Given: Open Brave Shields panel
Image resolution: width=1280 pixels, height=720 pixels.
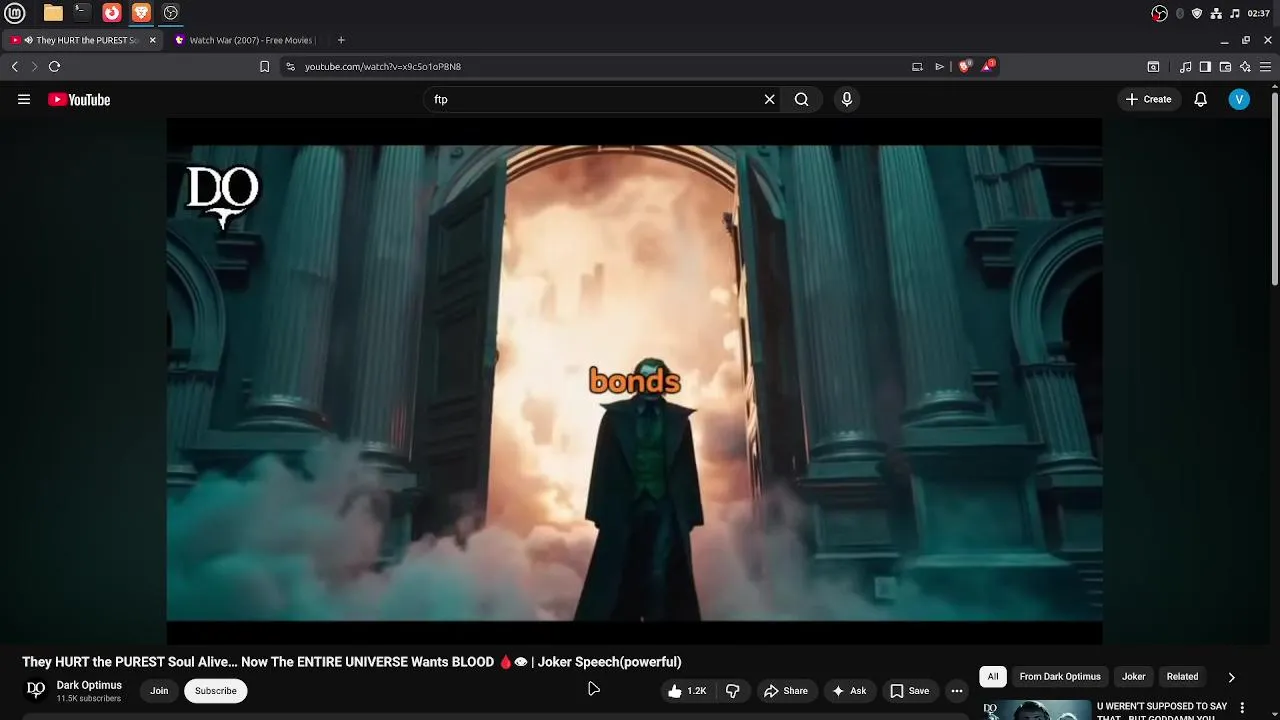Looking at the screenshot, I should (964, 66).
